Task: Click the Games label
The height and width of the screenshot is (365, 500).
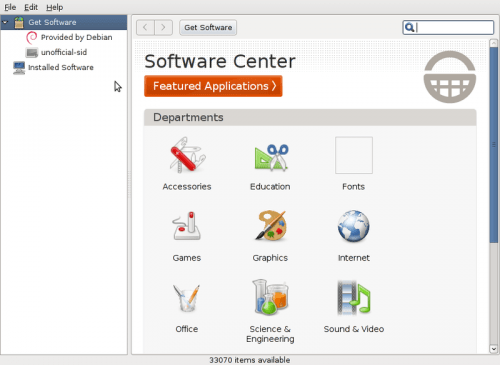Action: pyautogui.click(x=187, y=258)
